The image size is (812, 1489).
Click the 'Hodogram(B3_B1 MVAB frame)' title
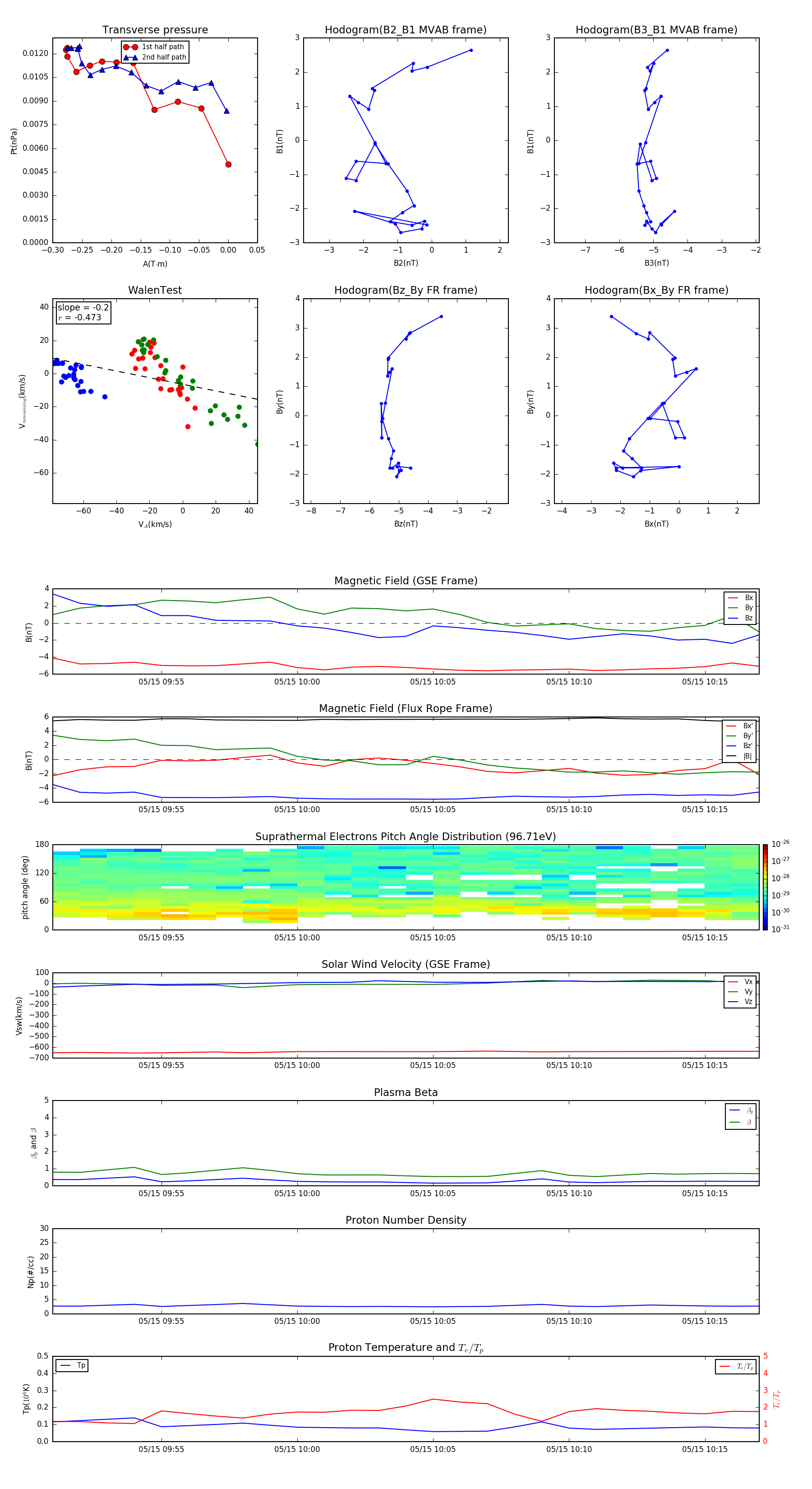click(x=656, y=30)
